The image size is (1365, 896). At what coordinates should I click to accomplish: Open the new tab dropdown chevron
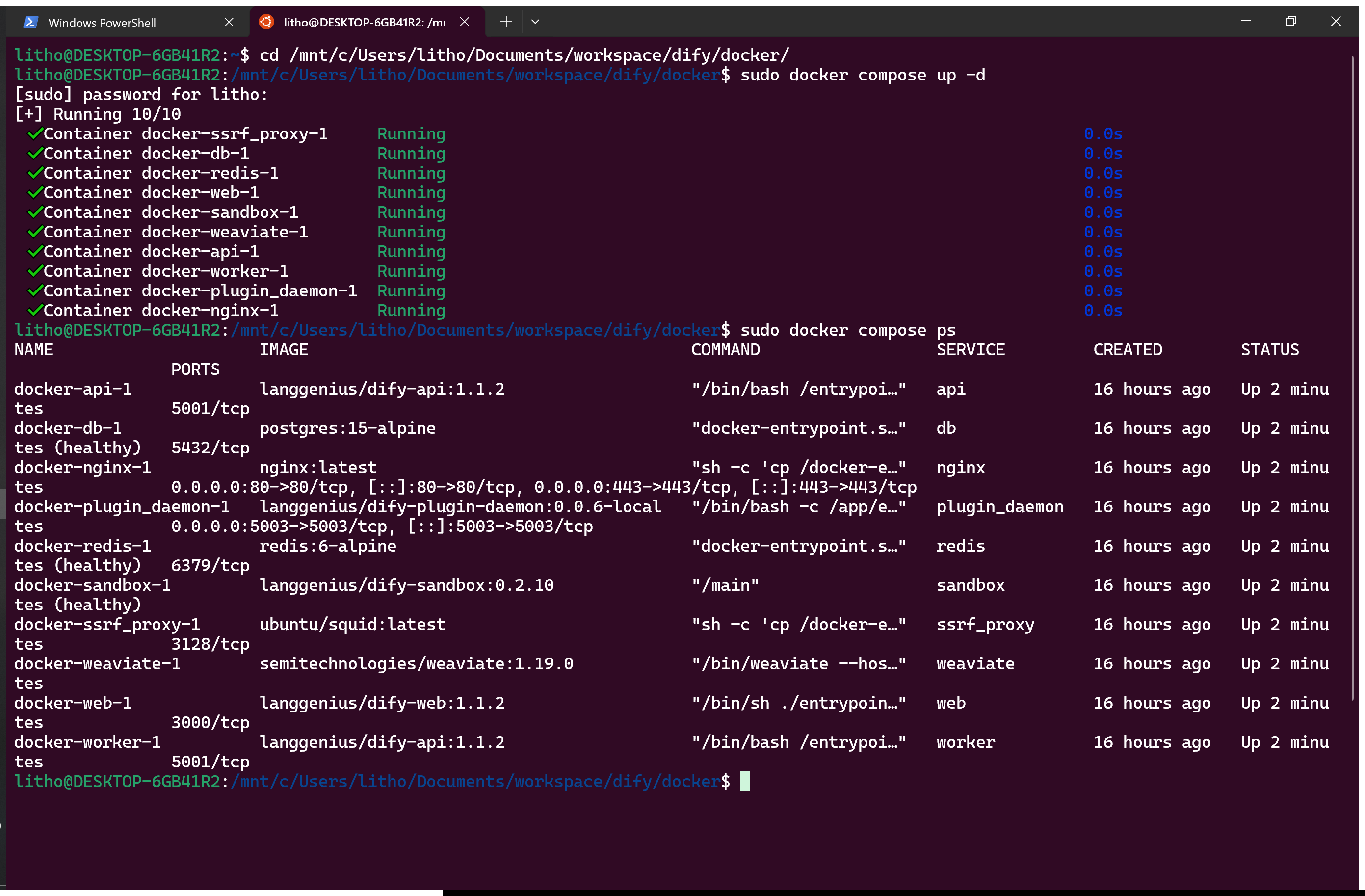pos(535,22)
